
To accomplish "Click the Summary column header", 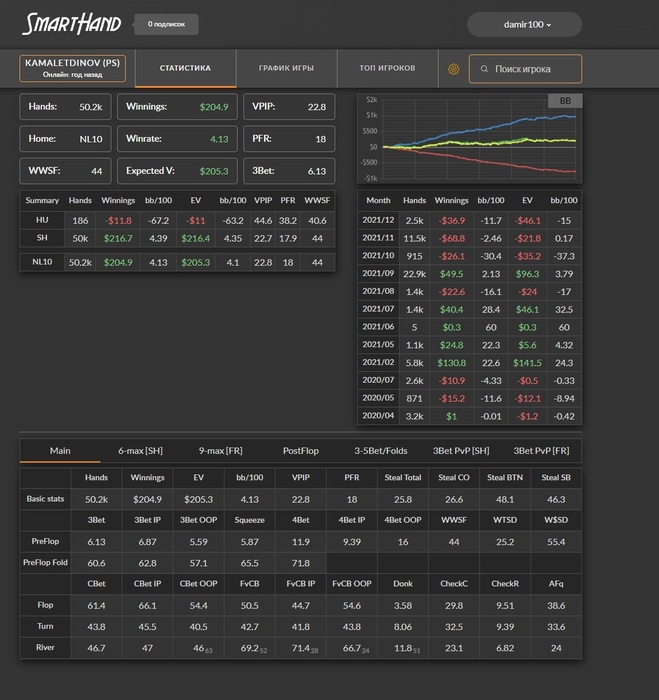I will pyautogui.click(x=42, y=200).
